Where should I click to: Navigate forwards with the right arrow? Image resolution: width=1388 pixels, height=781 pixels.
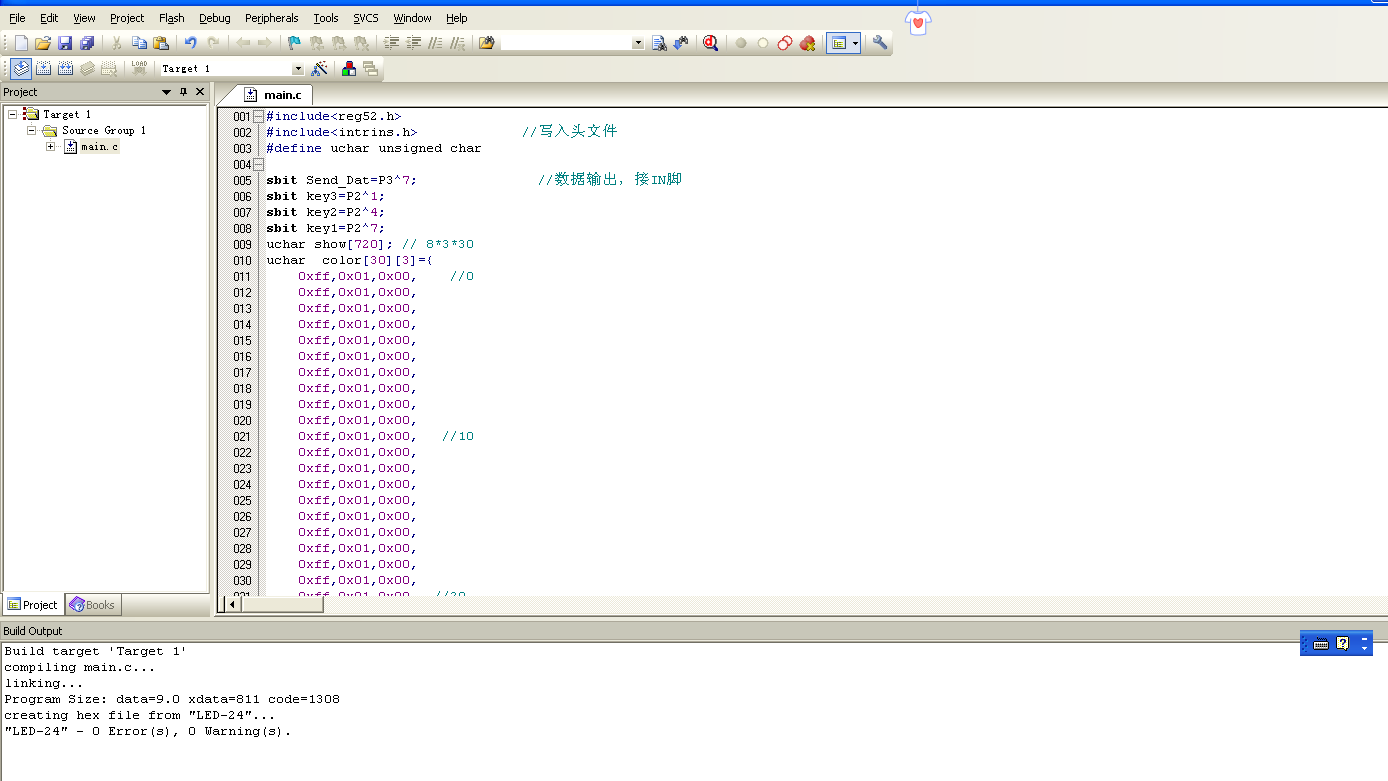point(264,43)
